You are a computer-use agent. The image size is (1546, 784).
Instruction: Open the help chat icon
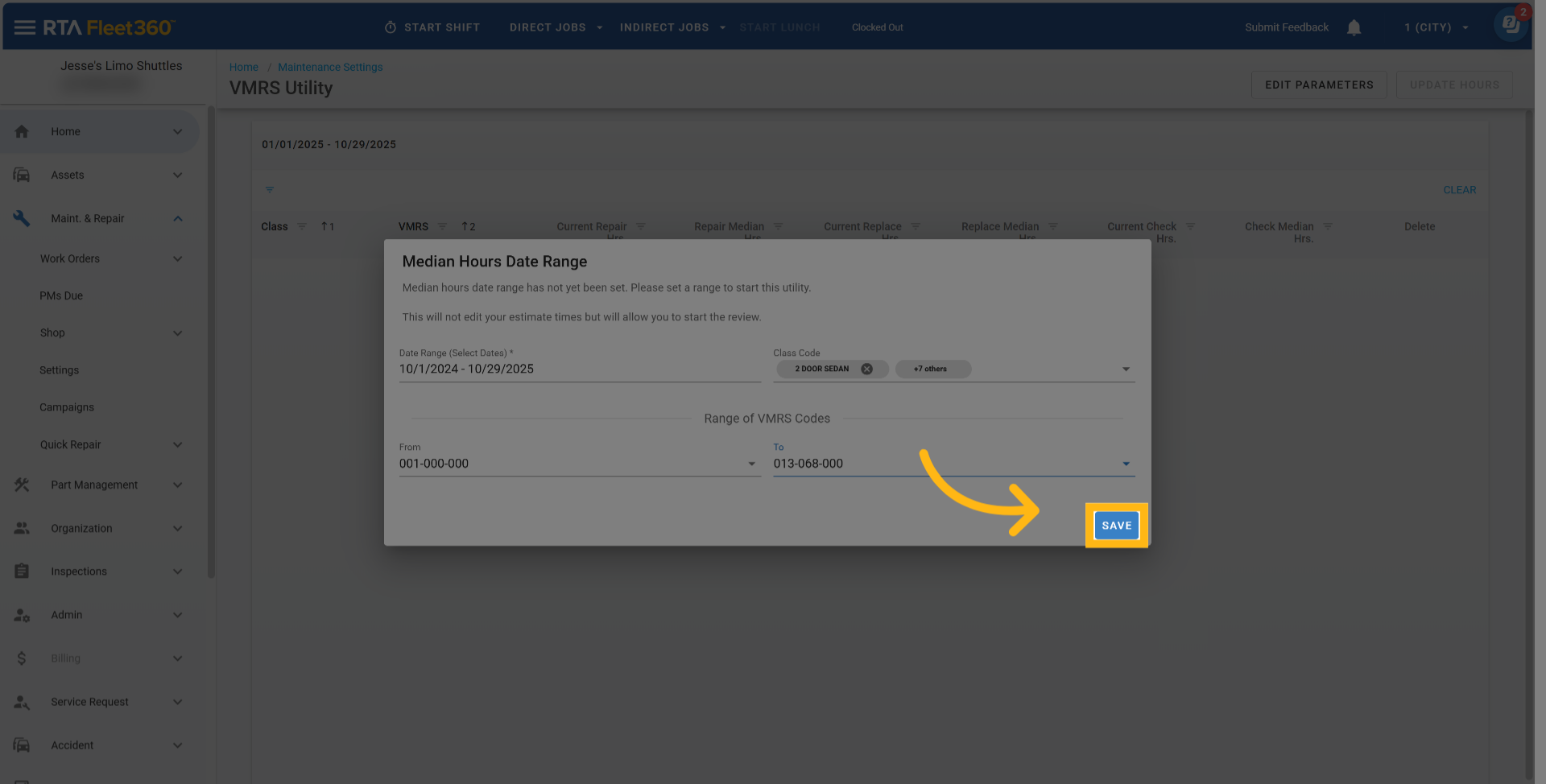[1511, 24]
